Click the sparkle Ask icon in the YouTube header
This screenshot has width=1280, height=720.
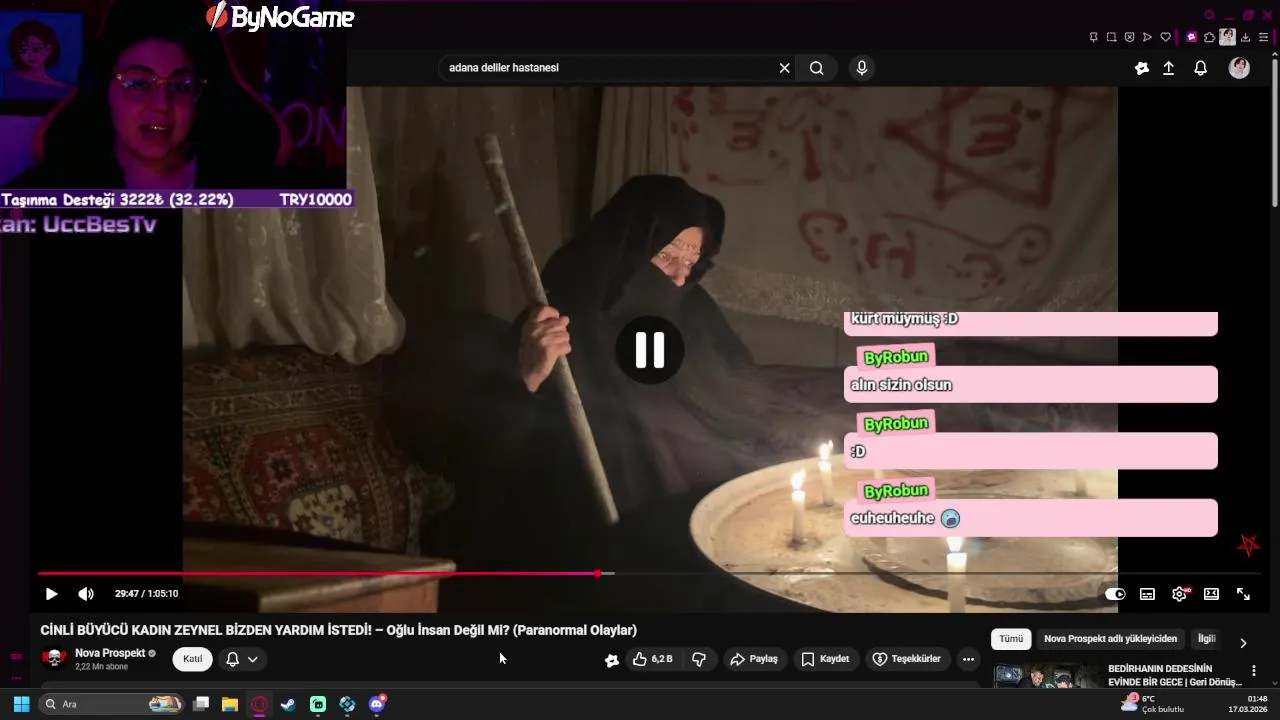coord(1142,68)
